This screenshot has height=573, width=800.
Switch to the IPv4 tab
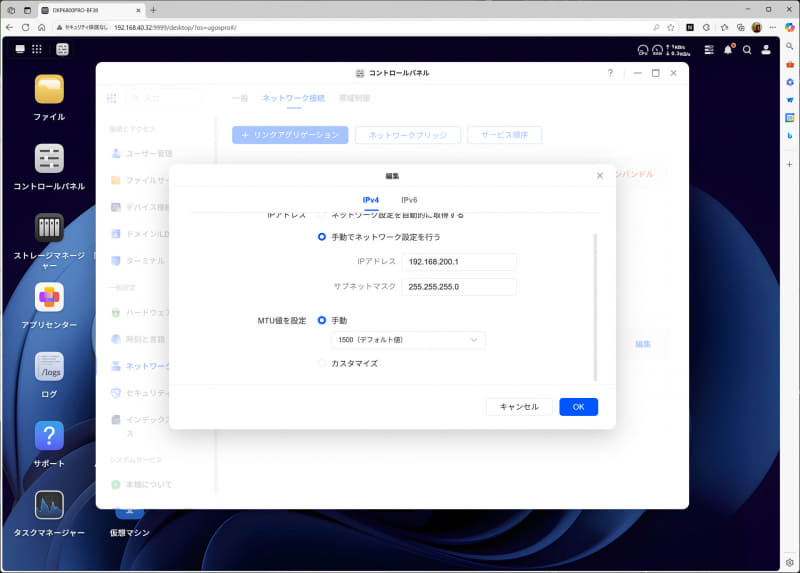370,200
